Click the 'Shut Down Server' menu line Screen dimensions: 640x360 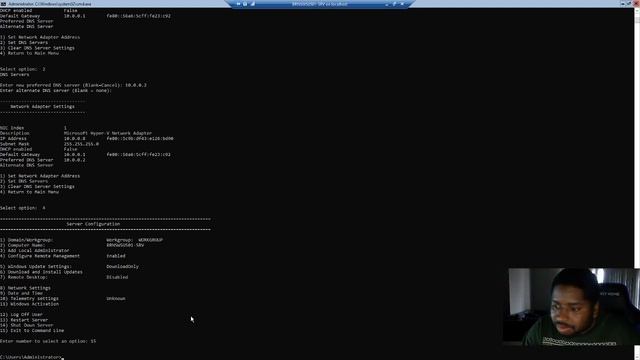pyautogui.click(x=27, y=325)
